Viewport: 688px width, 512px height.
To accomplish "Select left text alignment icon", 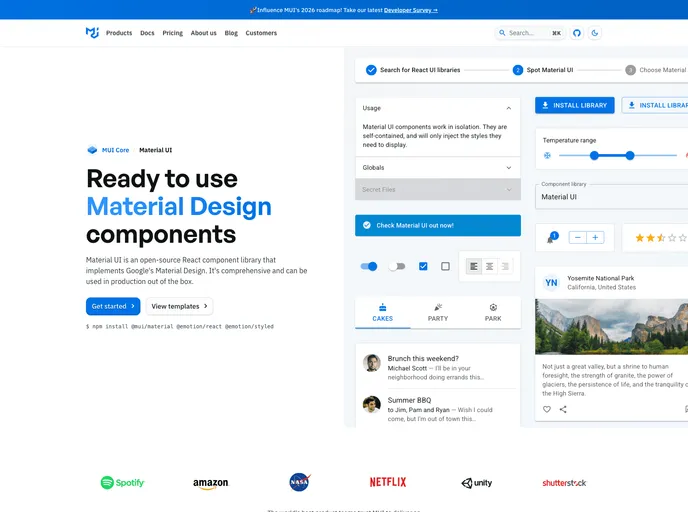I will [x=474, y=266].
